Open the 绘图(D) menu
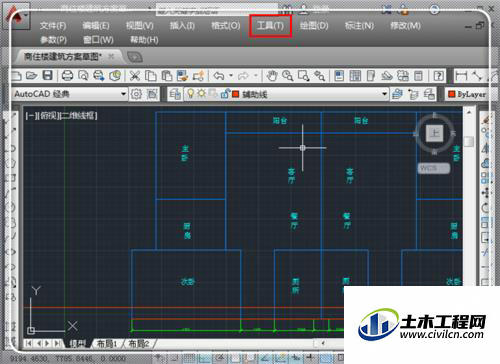 pos(314,26)
